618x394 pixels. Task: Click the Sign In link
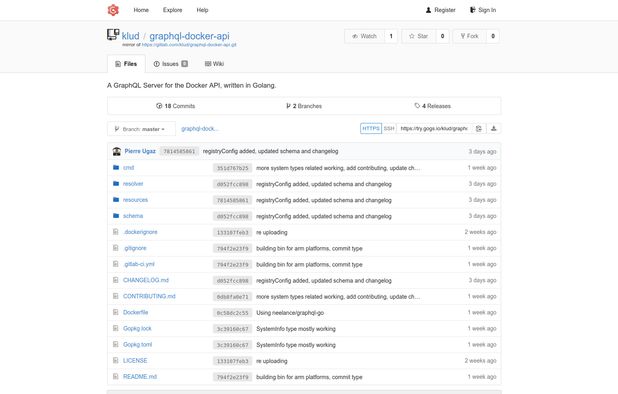click(483, 10)
